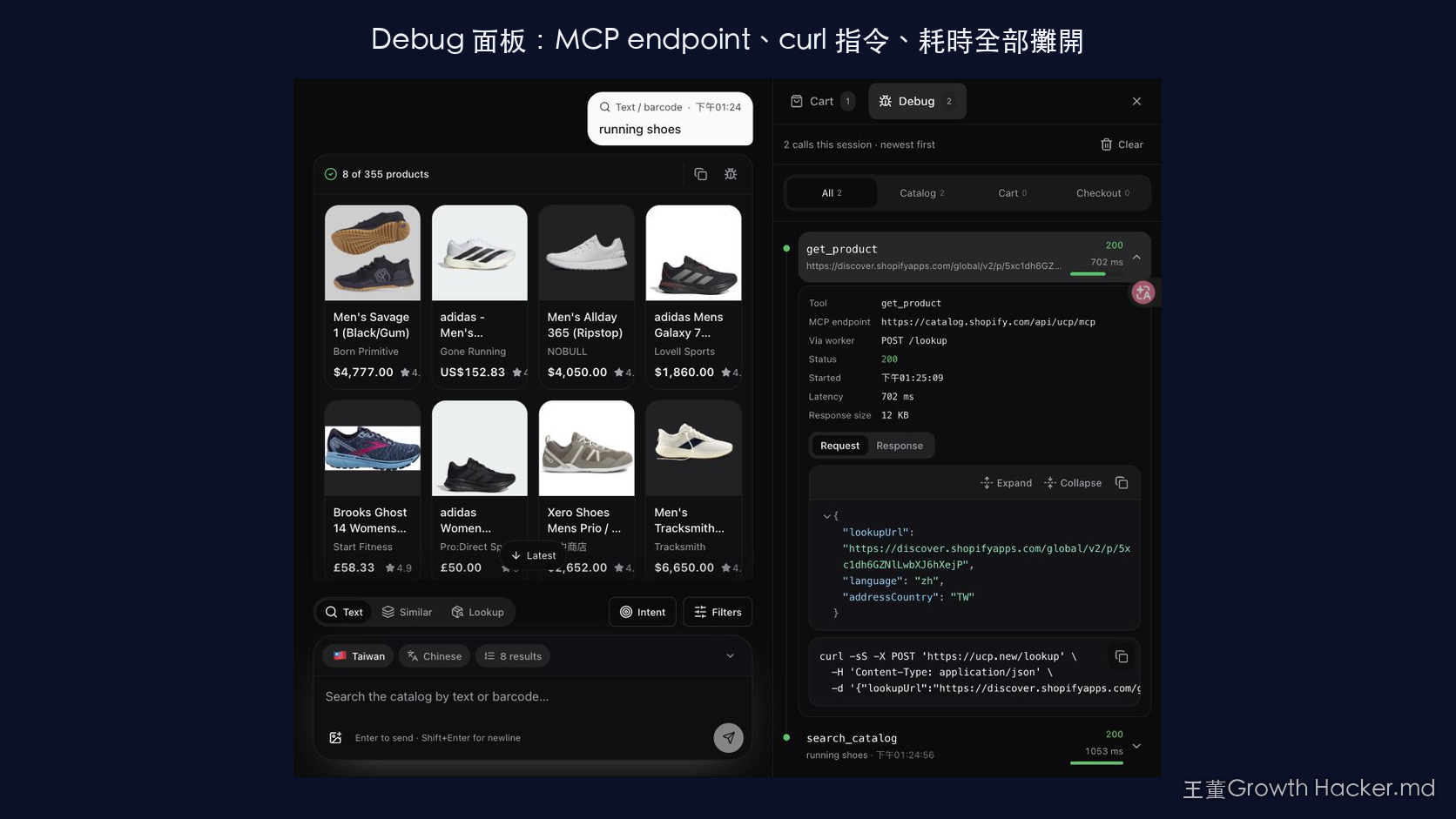Click the MCP endpoint URL value
The height and width of the screenshot is (819, 1456).
click(988, 322)
